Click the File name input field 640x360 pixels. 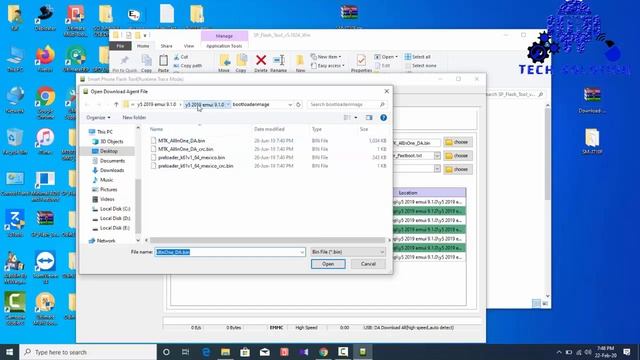(x=227, y=252)
